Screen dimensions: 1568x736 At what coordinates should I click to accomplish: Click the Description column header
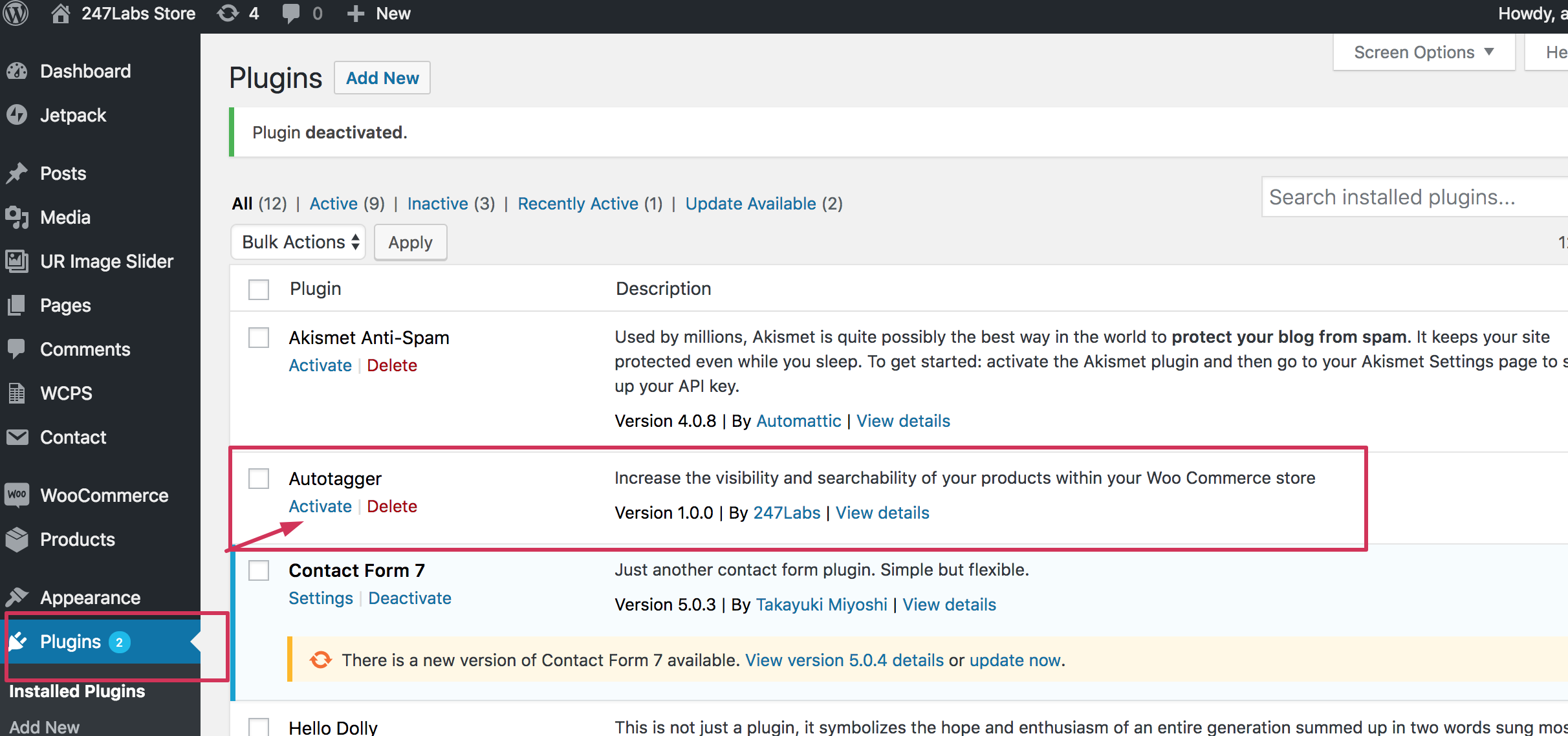pyautogui.click(x=663, y=289)
